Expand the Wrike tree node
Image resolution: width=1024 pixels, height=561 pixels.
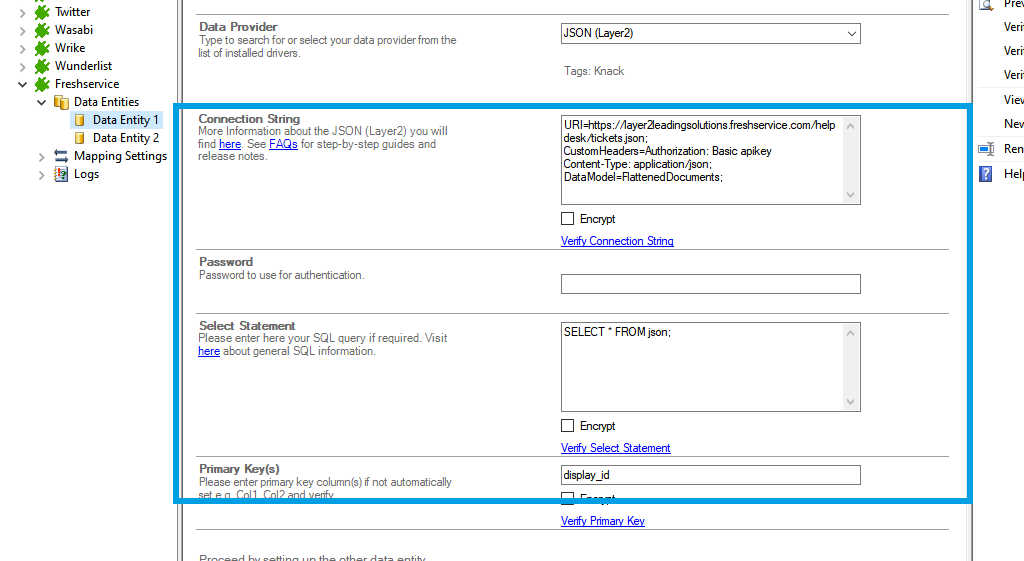[22, 48]
